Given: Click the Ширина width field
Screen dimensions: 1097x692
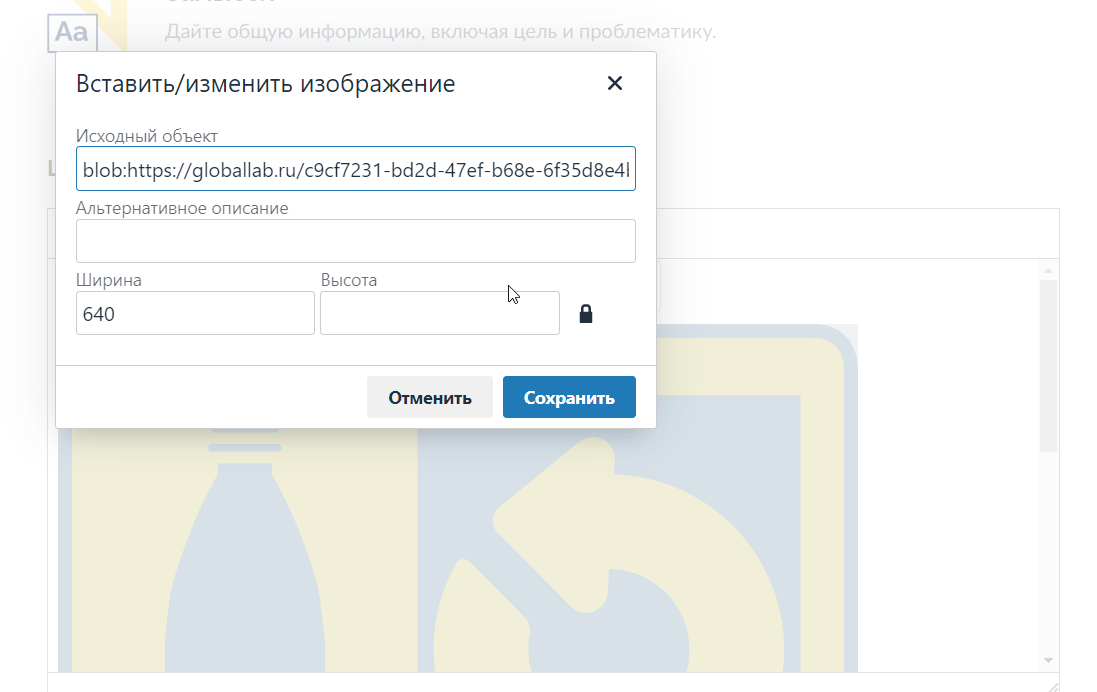Looking at the screenshot, I should click(x=195, y=314).
